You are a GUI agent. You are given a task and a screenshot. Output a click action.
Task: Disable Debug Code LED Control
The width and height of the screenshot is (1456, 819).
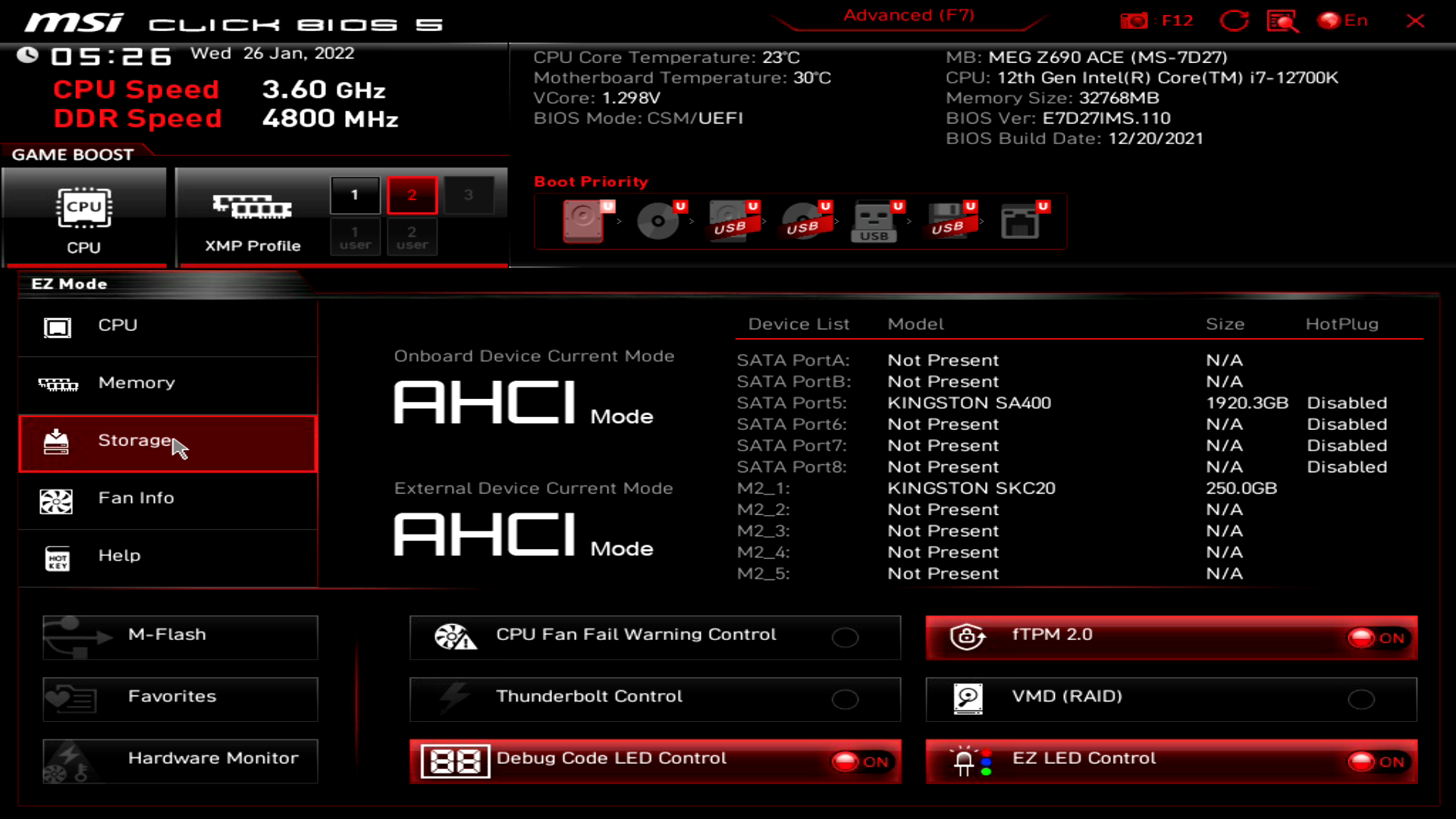coord(862,761)
